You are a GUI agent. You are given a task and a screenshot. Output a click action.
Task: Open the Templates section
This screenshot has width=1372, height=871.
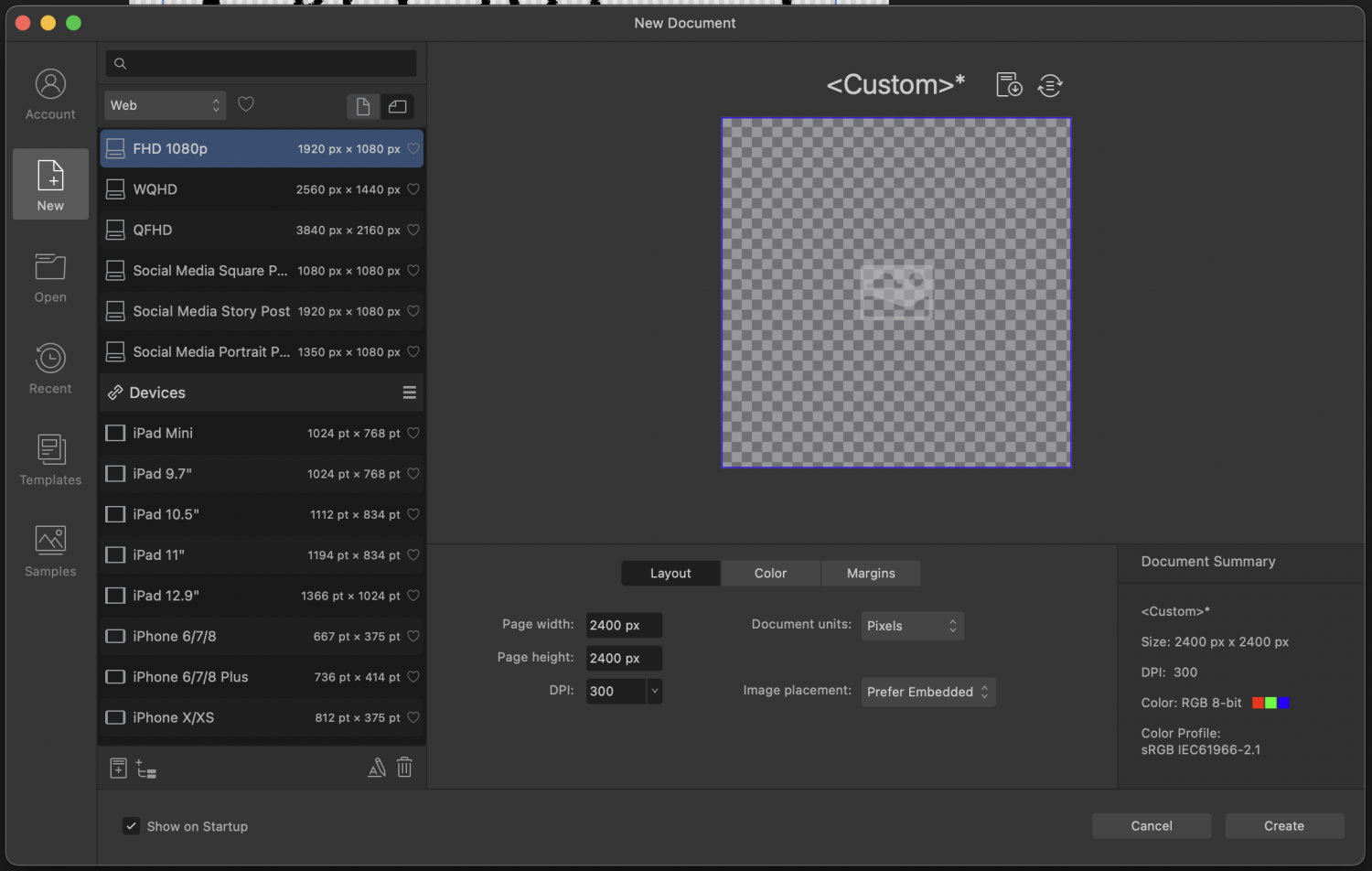pyautogui.click(x=49, y=457)
